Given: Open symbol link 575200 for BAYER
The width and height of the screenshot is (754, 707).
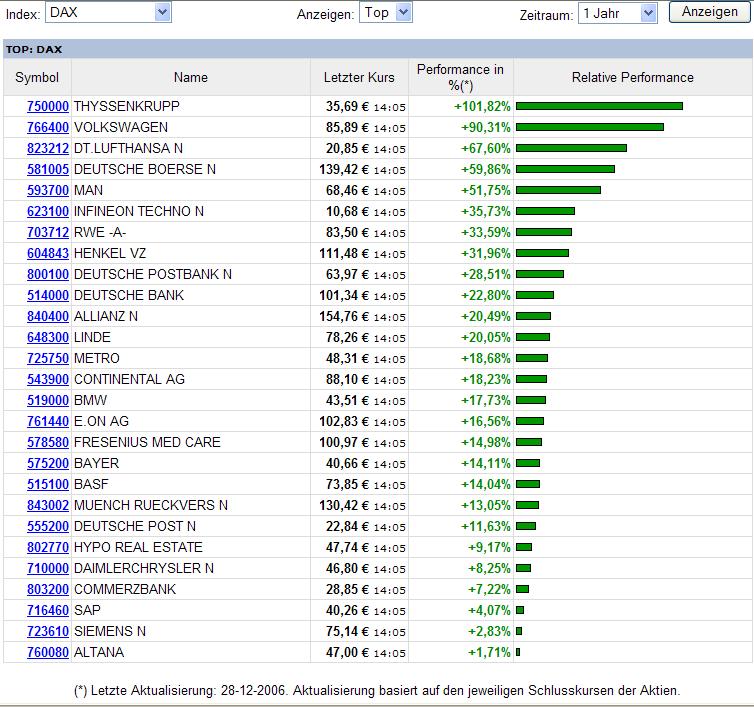Looking at the screenshot, I should 48,463.
